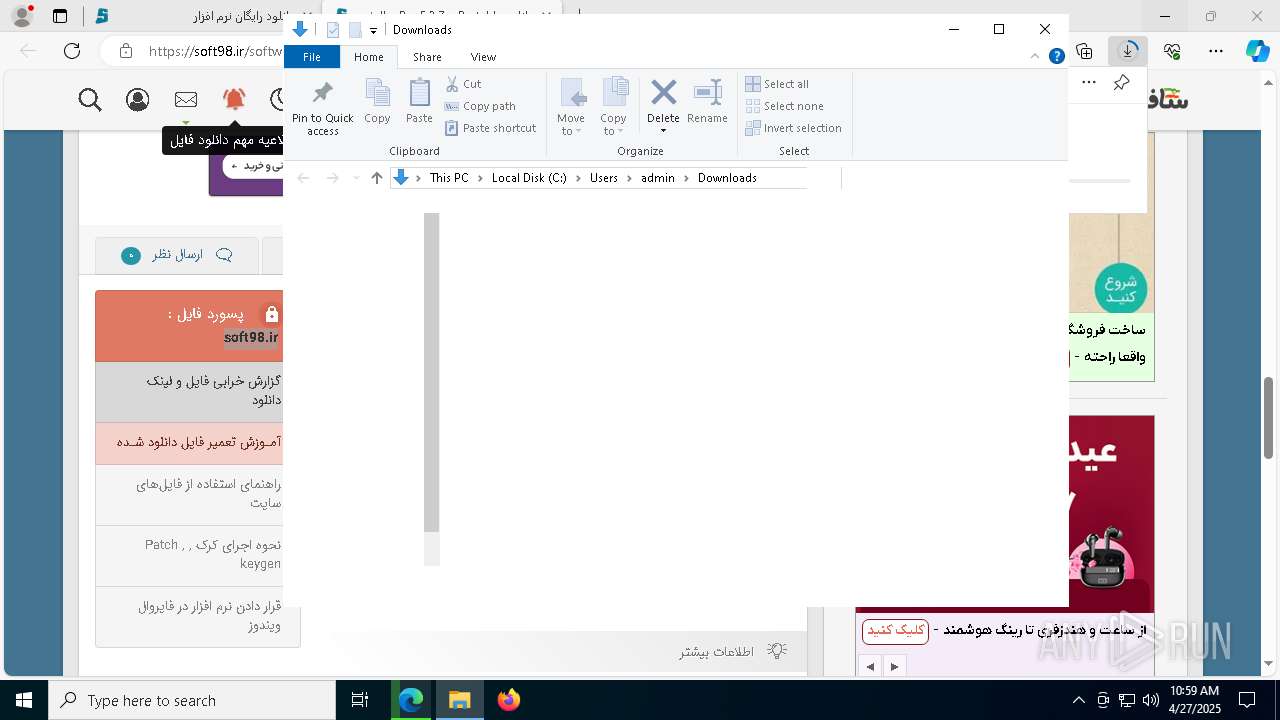This screenshot has height=720, width=1280.
Task: Click Cut scissors in ribbon
Action: tap(463, 84)
